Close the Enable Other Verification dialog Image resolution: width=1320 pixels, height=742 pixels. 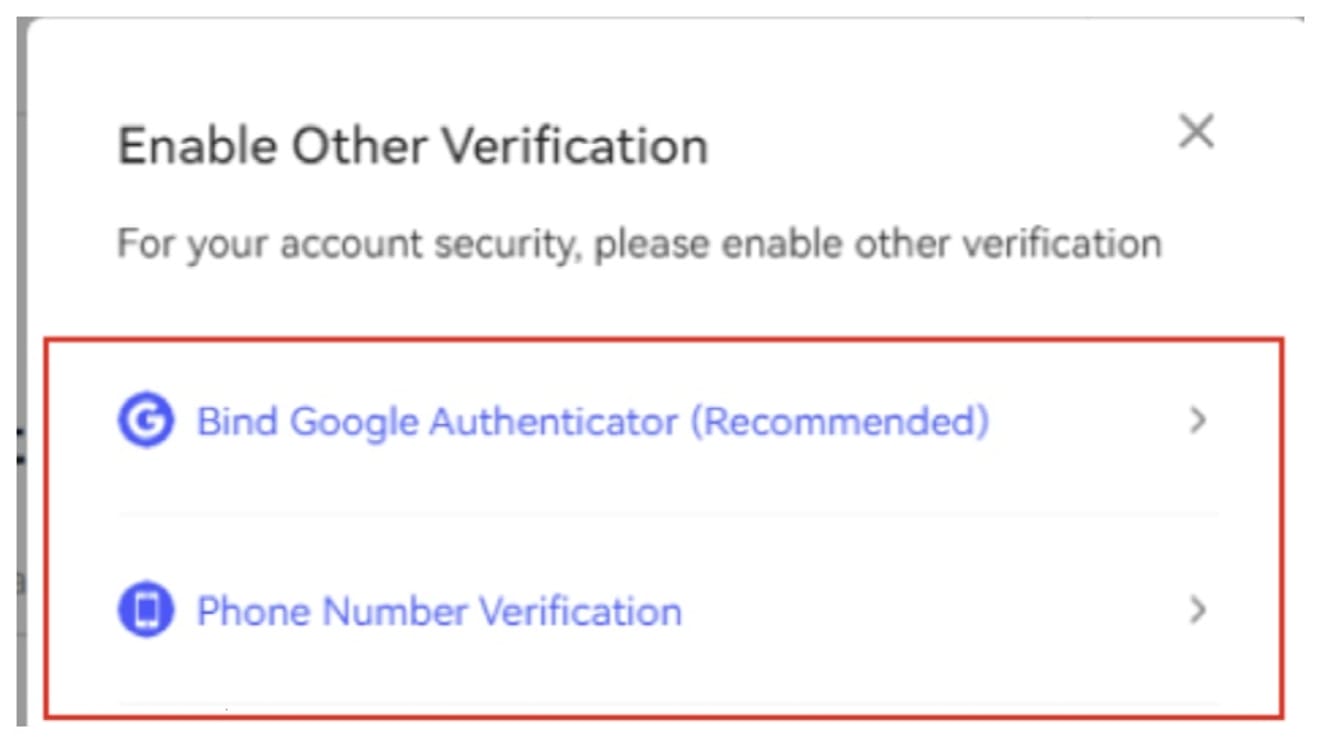1196,131
